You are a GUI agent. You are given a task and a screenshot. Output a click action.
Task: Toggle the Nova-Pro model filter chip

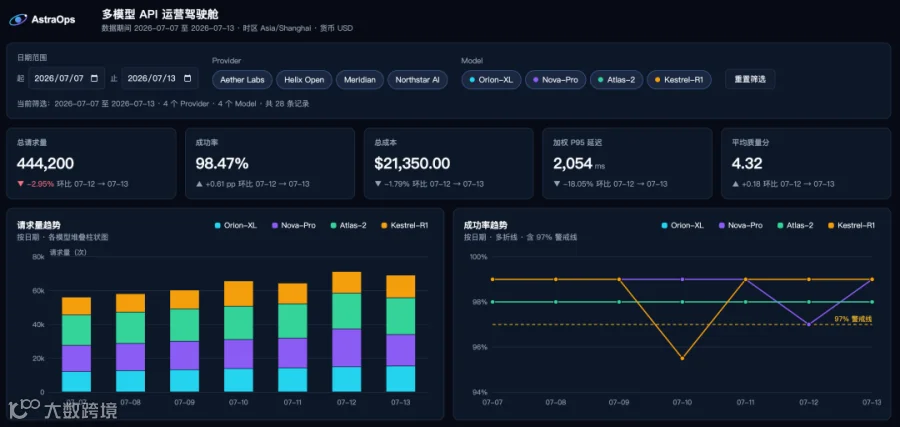[556, 80]
